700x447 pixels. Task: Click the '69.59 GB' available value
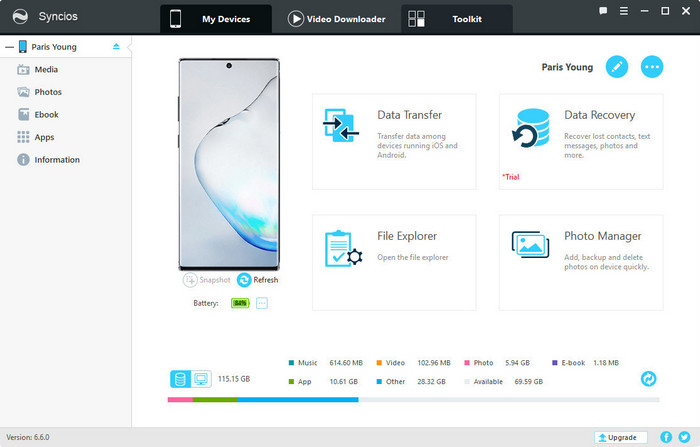[529, 381]
